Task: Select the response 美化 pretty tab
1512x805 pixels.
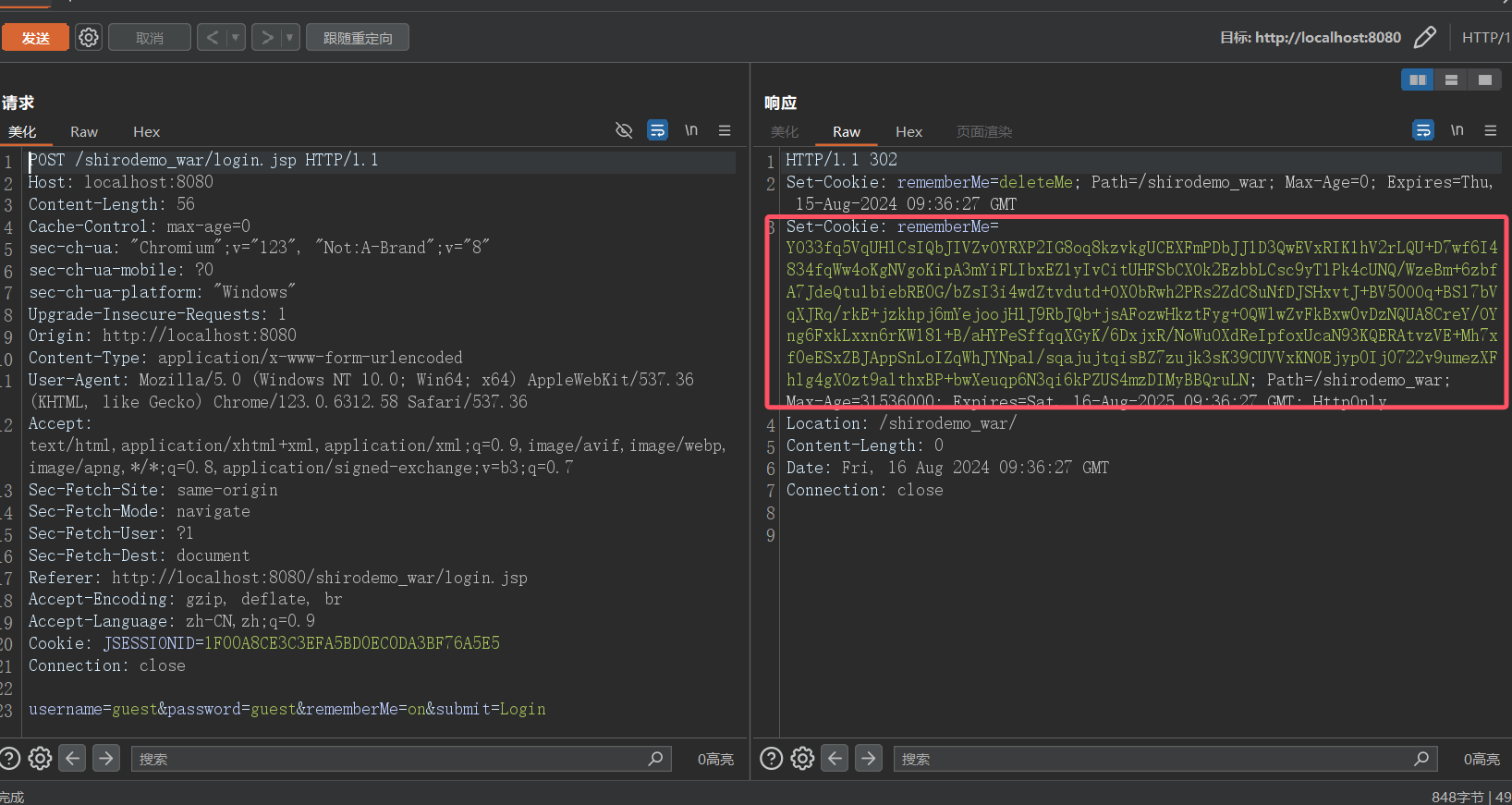Action: pyautogui.click(x=785, y=132)
